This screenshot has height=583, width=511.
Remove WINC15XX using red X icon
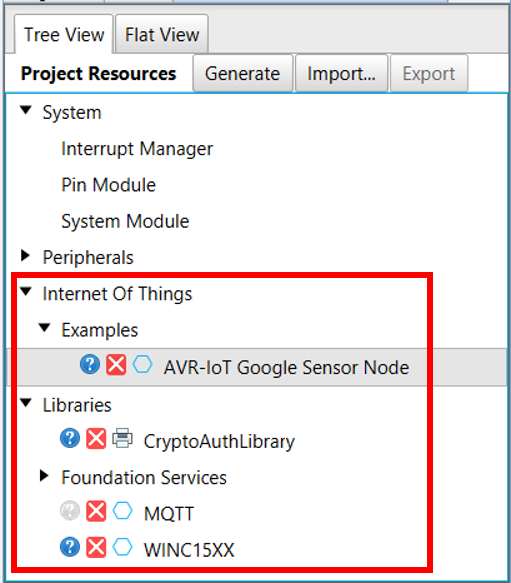pos(96,547)
